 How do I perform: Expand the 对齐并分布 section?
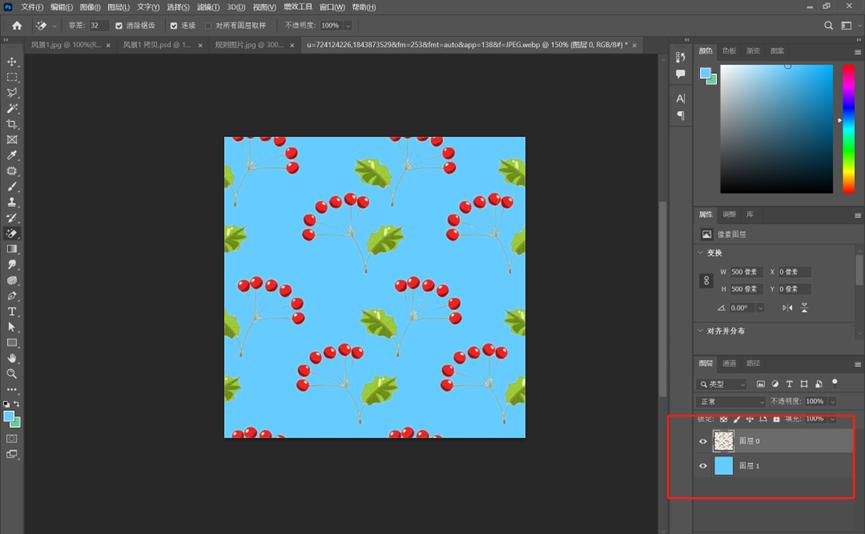pyautogui.click(x=701, y=331)
